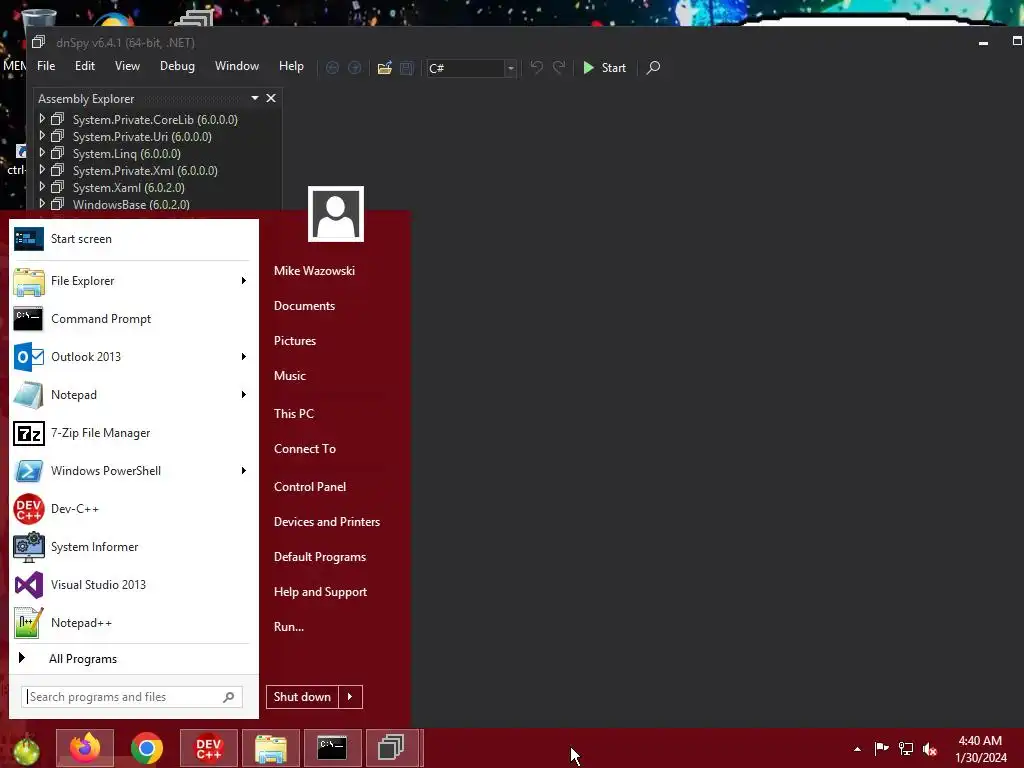Click the undo icon in dnSpy toolbar
This screenshot has width=1024, height=768.
coord(536,67)
